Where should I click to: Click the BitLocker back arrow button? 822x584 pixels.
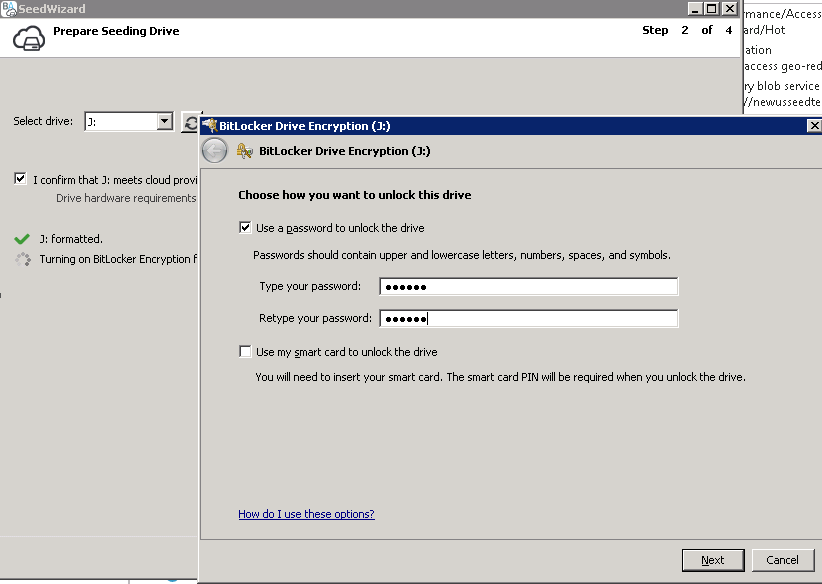pos(214,151)
